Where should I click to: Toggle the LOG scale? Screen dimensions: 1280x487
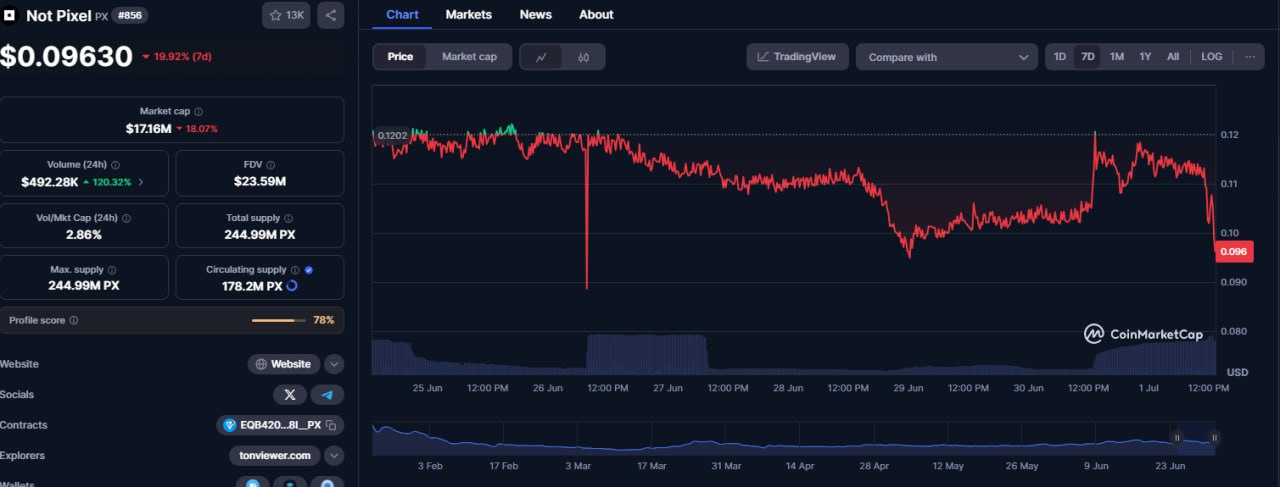click(1211, 57)
